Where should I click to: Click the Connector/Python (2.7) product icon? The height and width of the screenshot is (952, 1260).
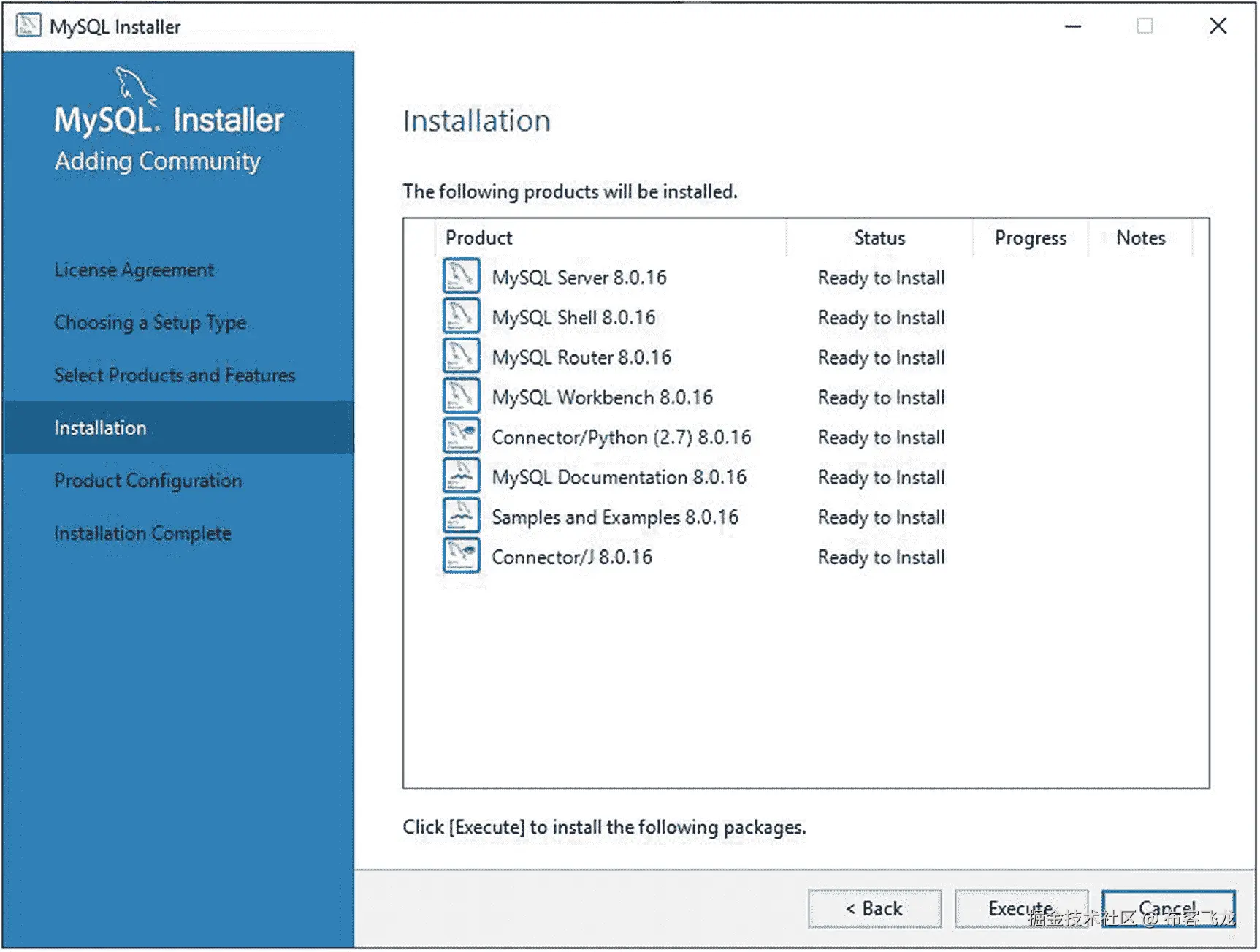[x=461, y=436]
